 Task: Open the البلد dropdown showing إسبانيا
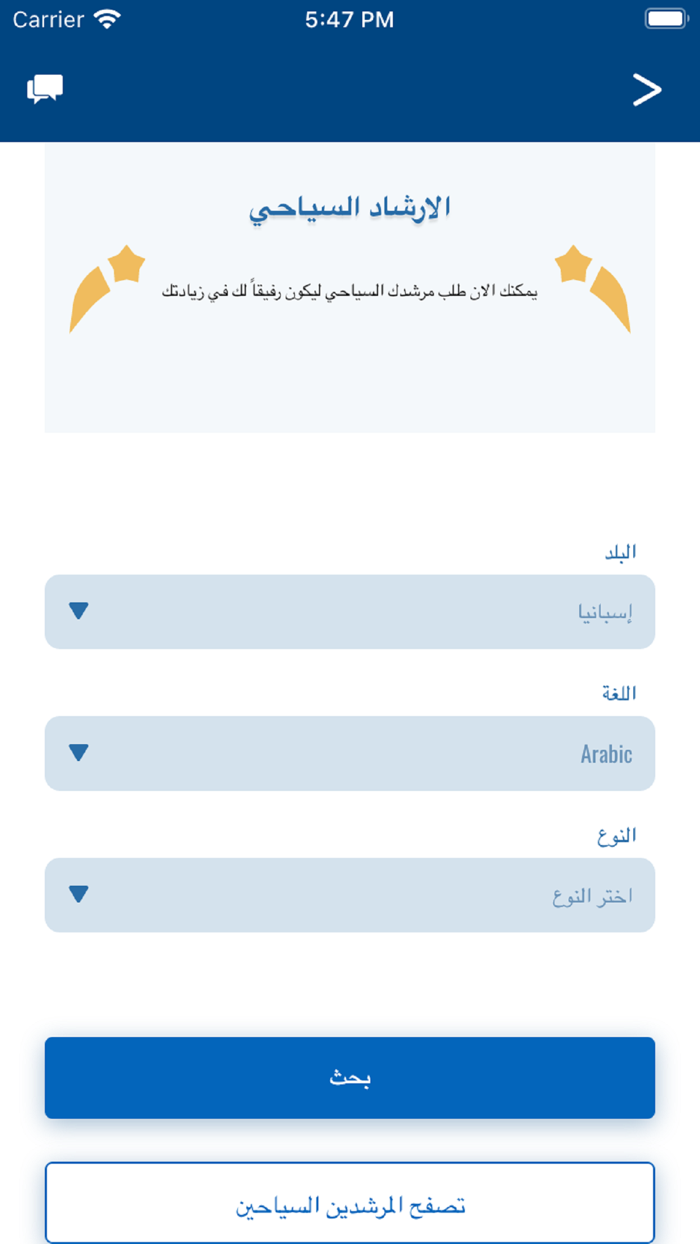[x=350, y=611]
